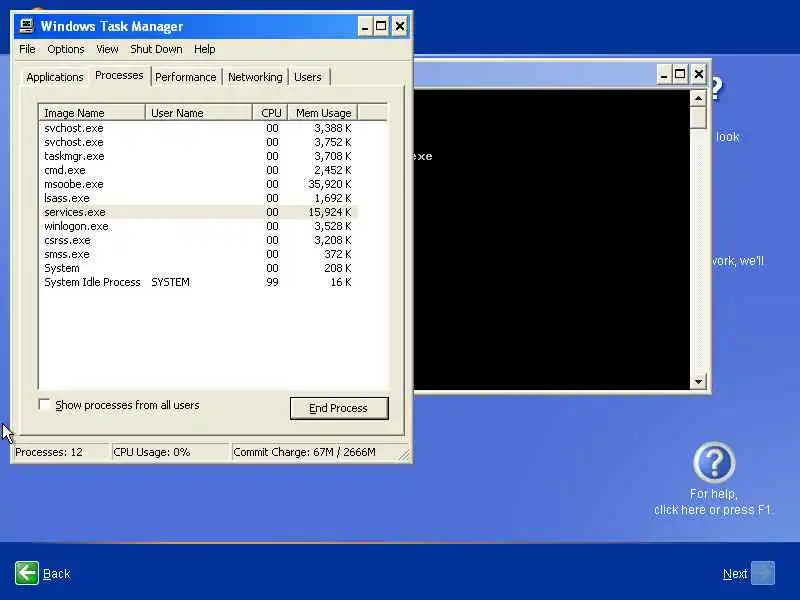Sort by User Name column header
Screen dimensions: 800x600
[x=199, y=113]
